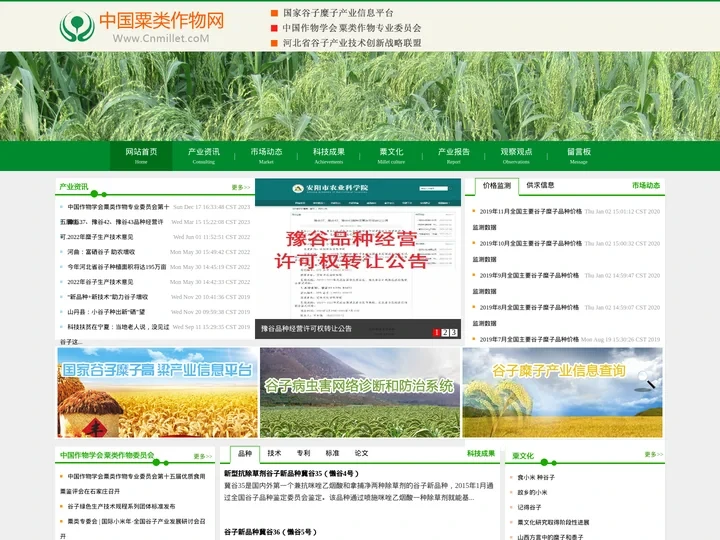
Task: Open 留言板 Message menu item
Action: [x=579, y=156]
